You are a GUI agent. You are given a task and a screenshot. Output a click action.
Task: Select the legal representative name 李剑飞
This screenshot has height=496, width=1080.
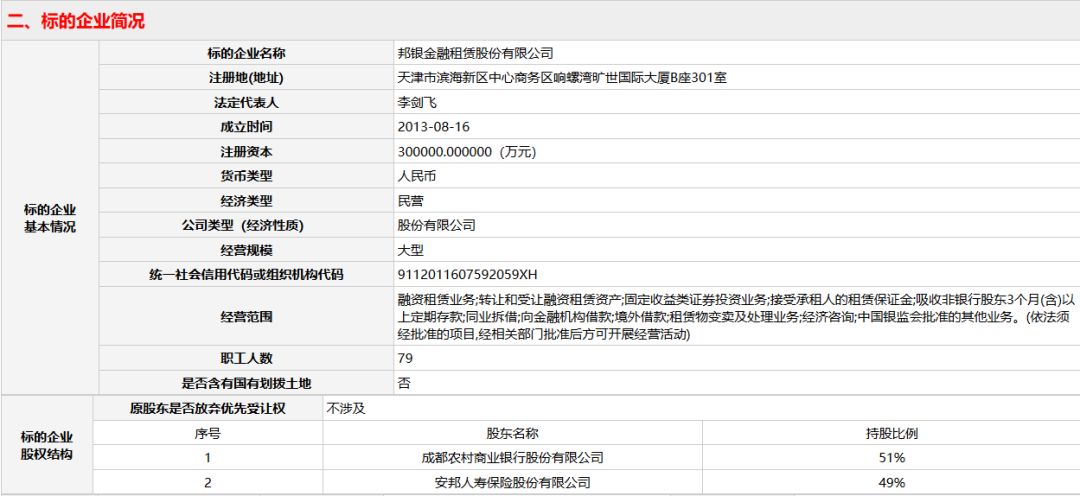(x=417, y=103)
